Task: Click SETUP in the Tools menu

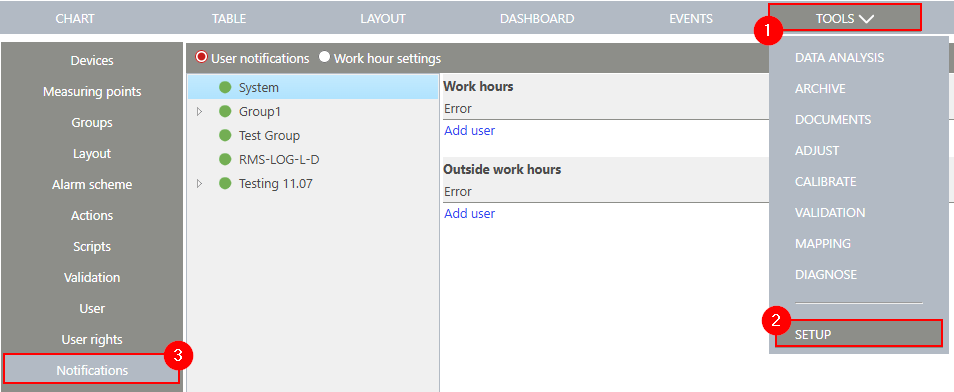Action: tap(858, 334)
